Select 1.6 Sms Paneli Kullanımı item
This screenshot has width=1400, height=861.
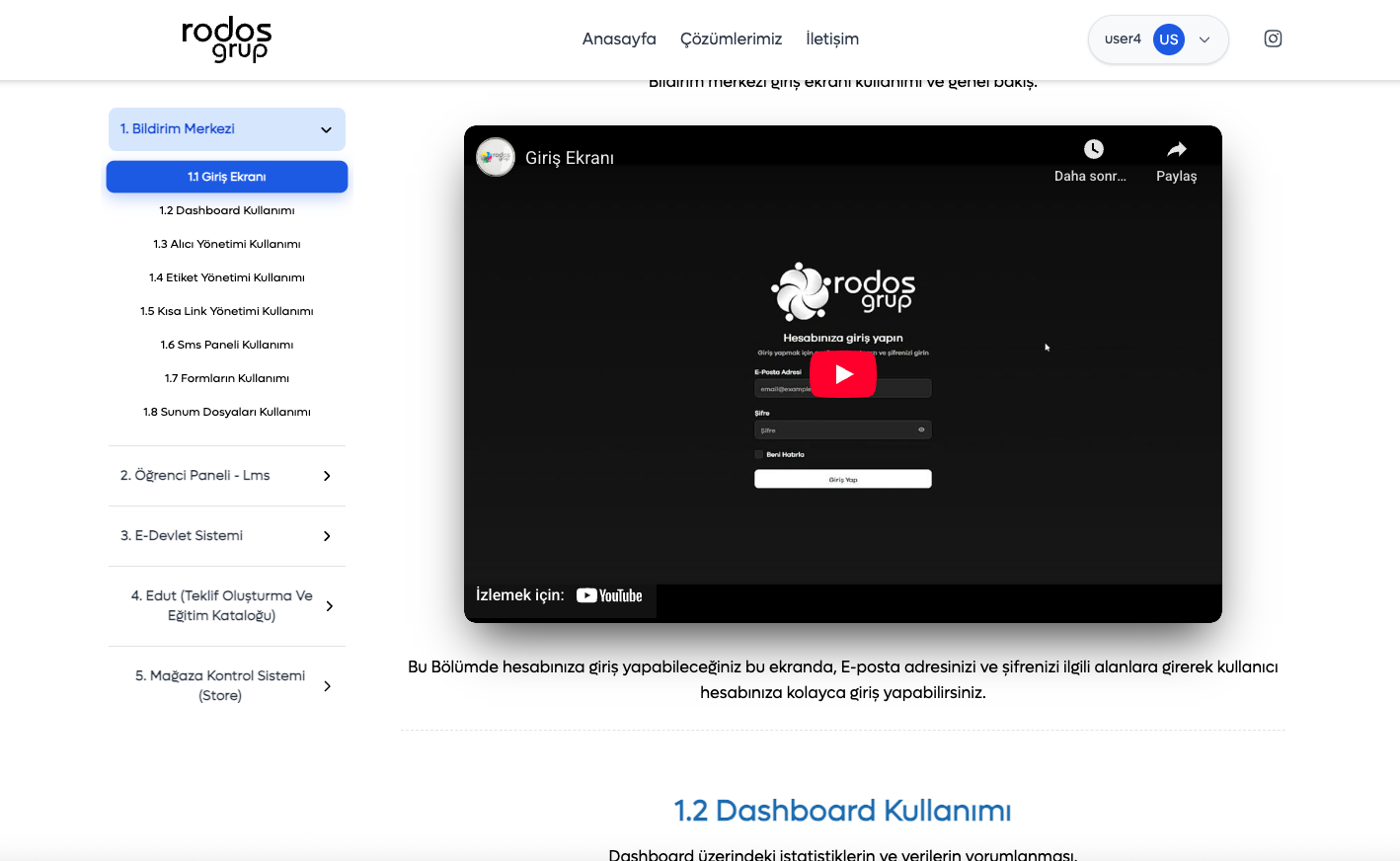227,345
